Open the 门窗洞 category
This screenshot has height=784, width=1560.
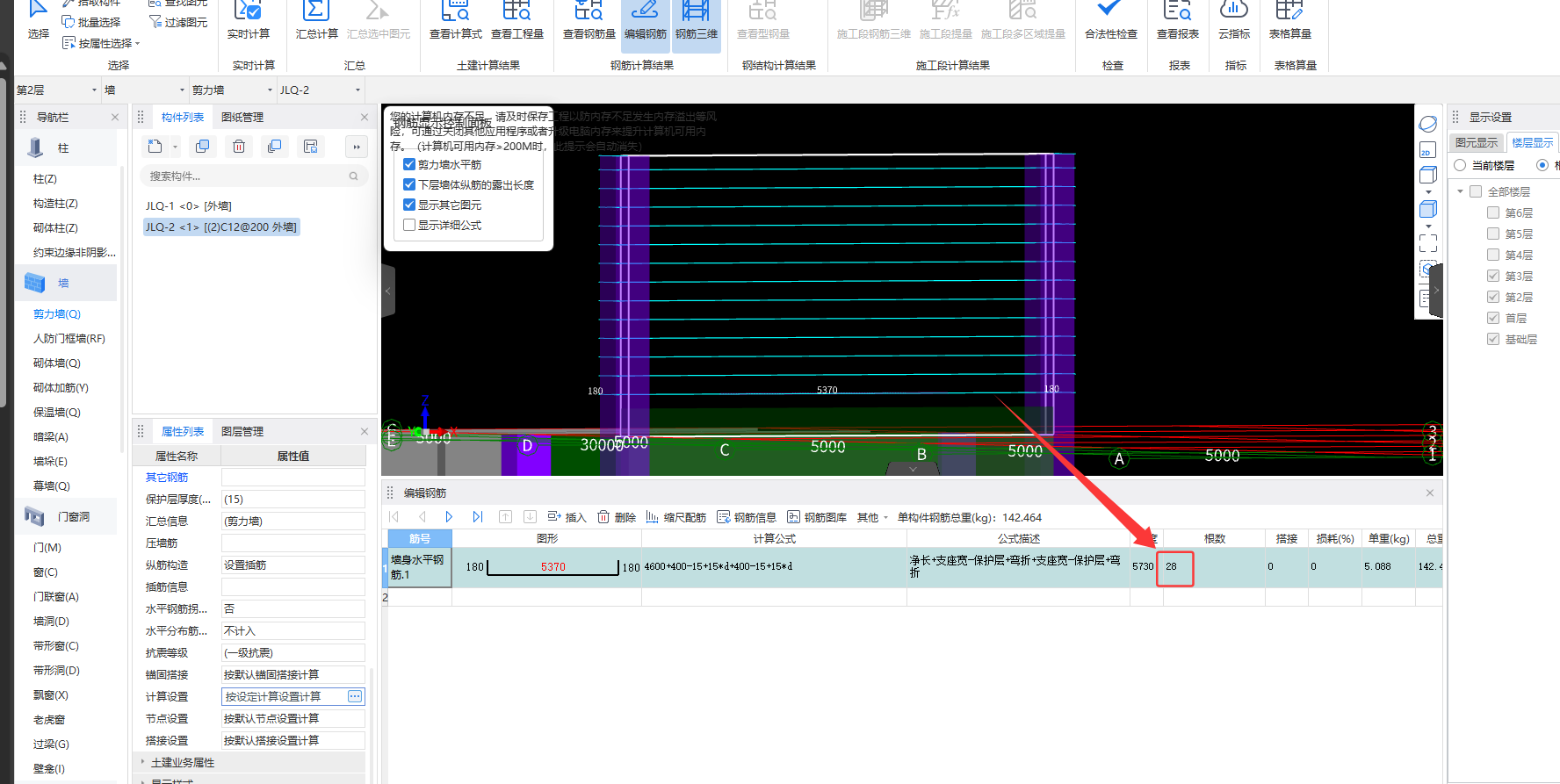(67, 516)
